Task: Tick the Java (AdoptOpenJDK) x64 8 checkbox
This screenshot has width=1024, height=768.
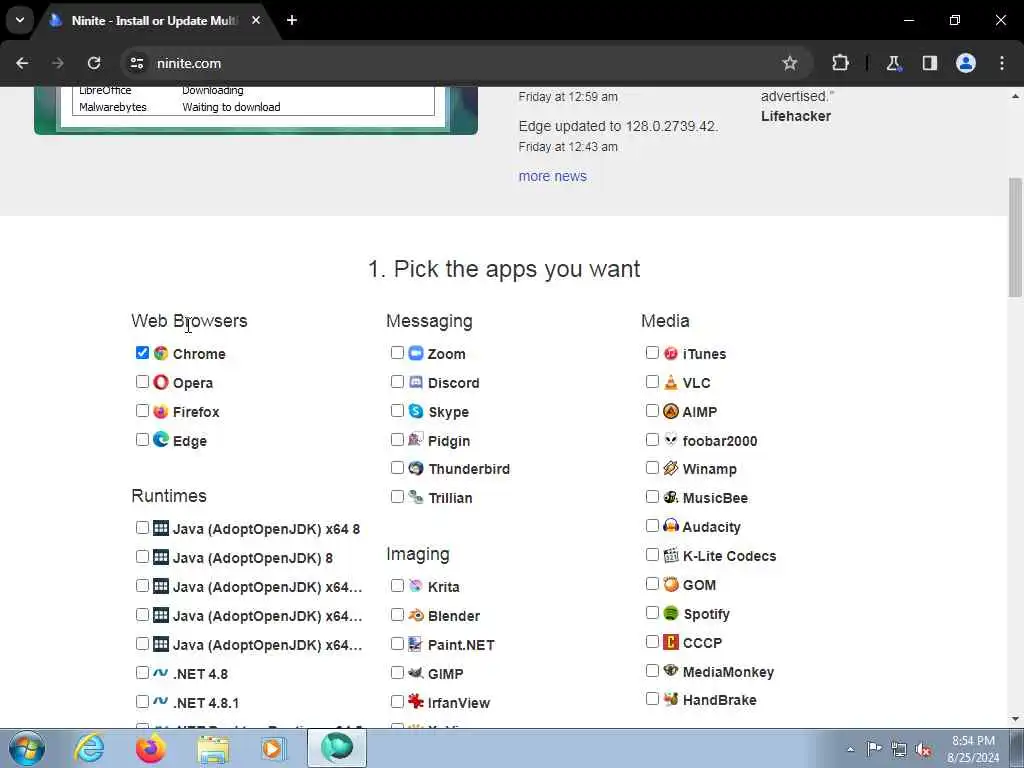Action: pyautogui.click(x=142, y=528)
